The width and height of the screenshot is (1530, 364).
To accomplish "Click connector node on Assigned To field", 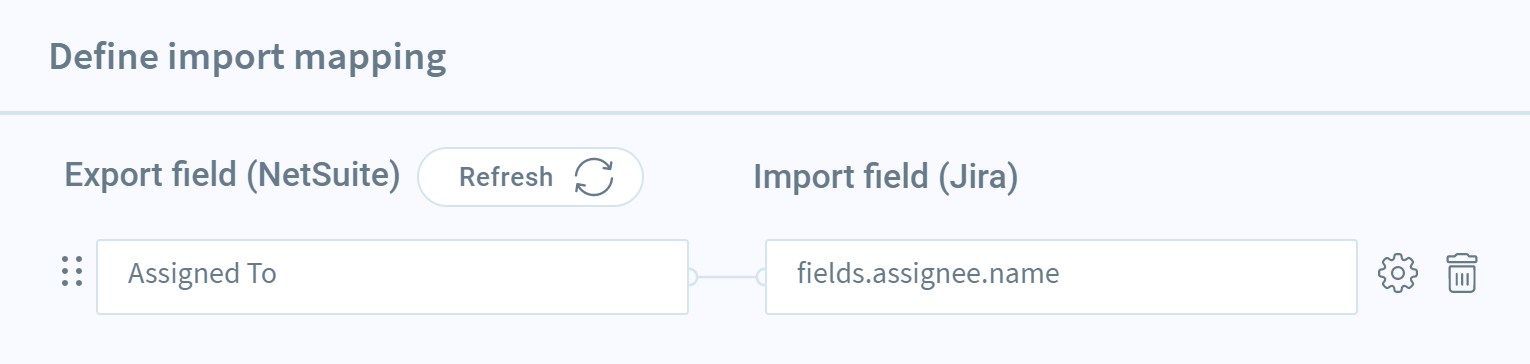I will point(691,276).
